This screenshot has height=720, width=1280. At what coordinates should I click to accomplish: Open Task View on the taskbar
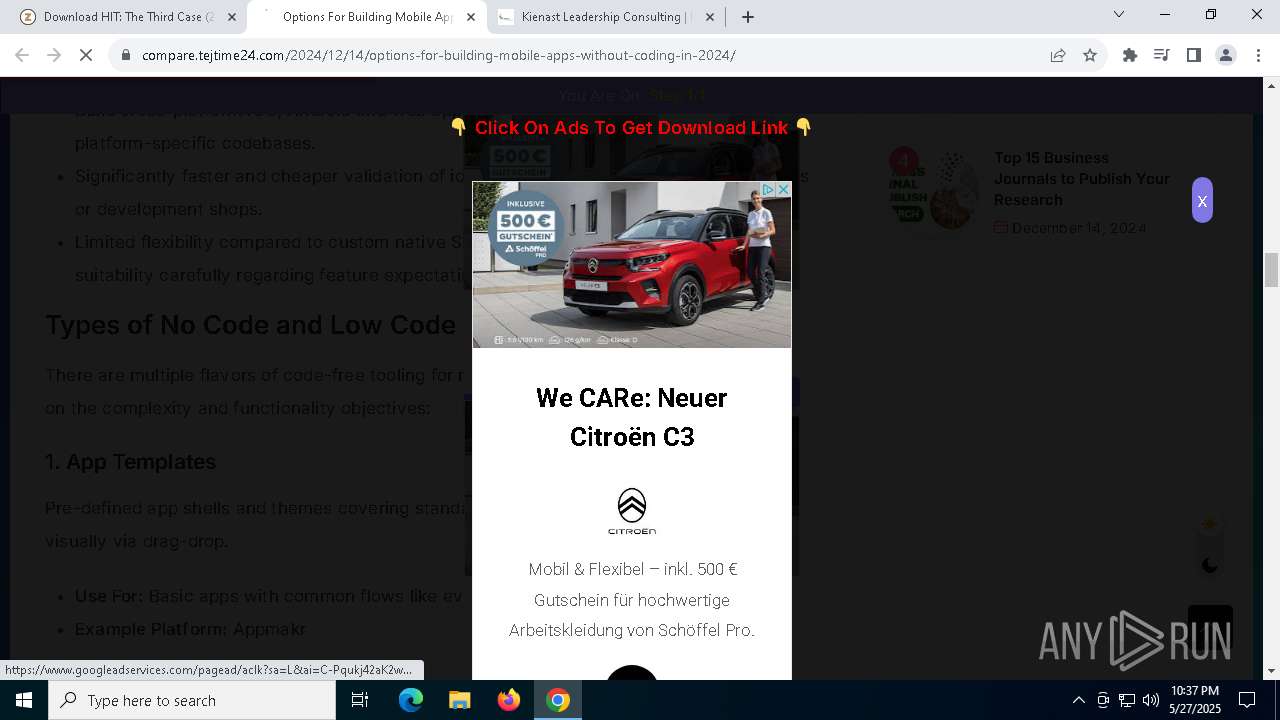coord(360,700)
